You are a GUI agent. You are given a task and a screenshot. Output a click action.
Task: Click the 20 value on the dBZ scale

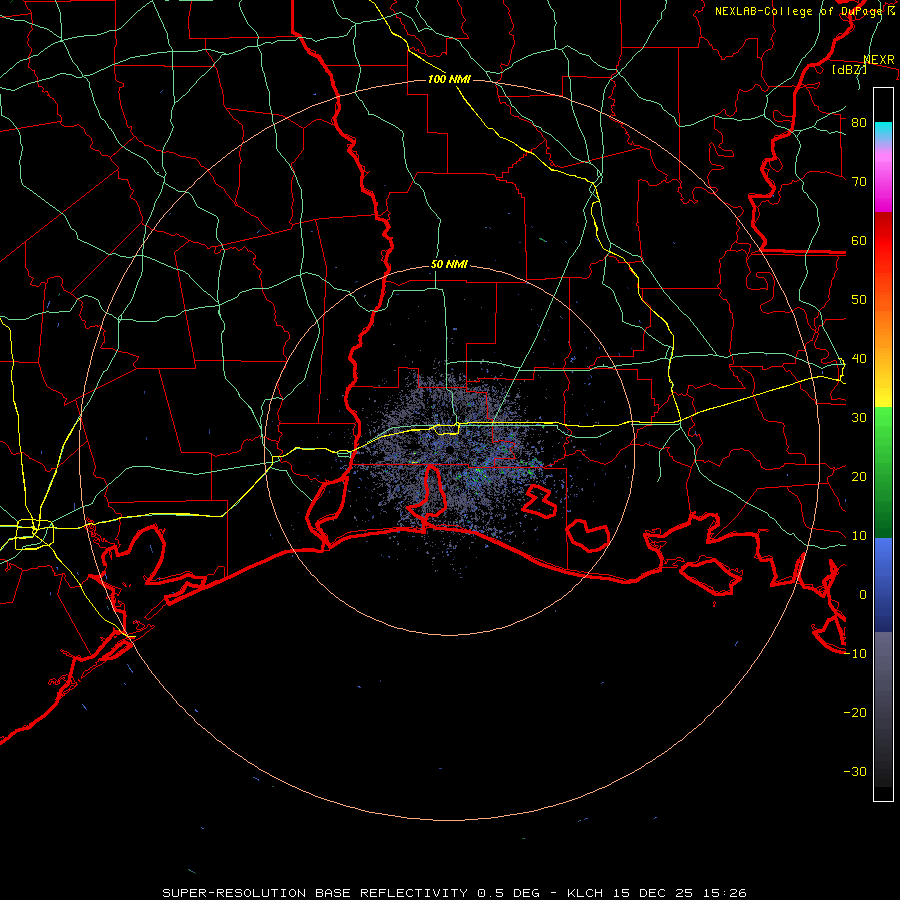coord(859,477)
